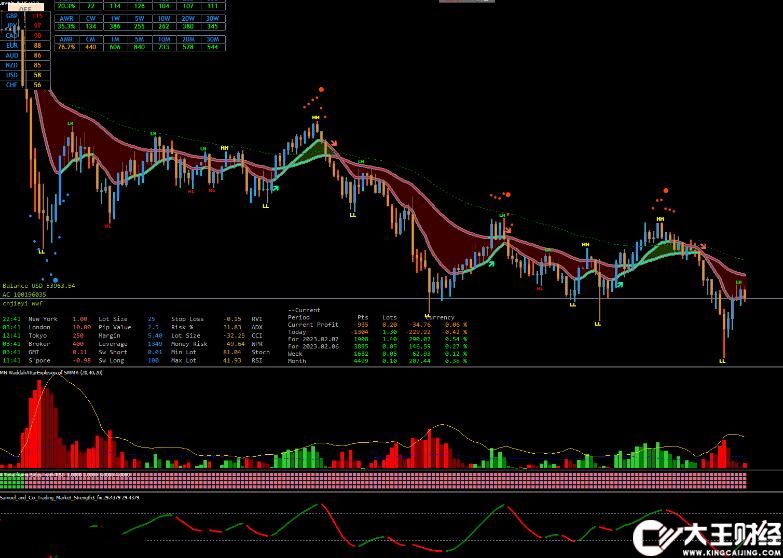Viewport: 783px width, 558px height.
Task: Click the CAD strength value 90
Action: click(x=38, y=35)
